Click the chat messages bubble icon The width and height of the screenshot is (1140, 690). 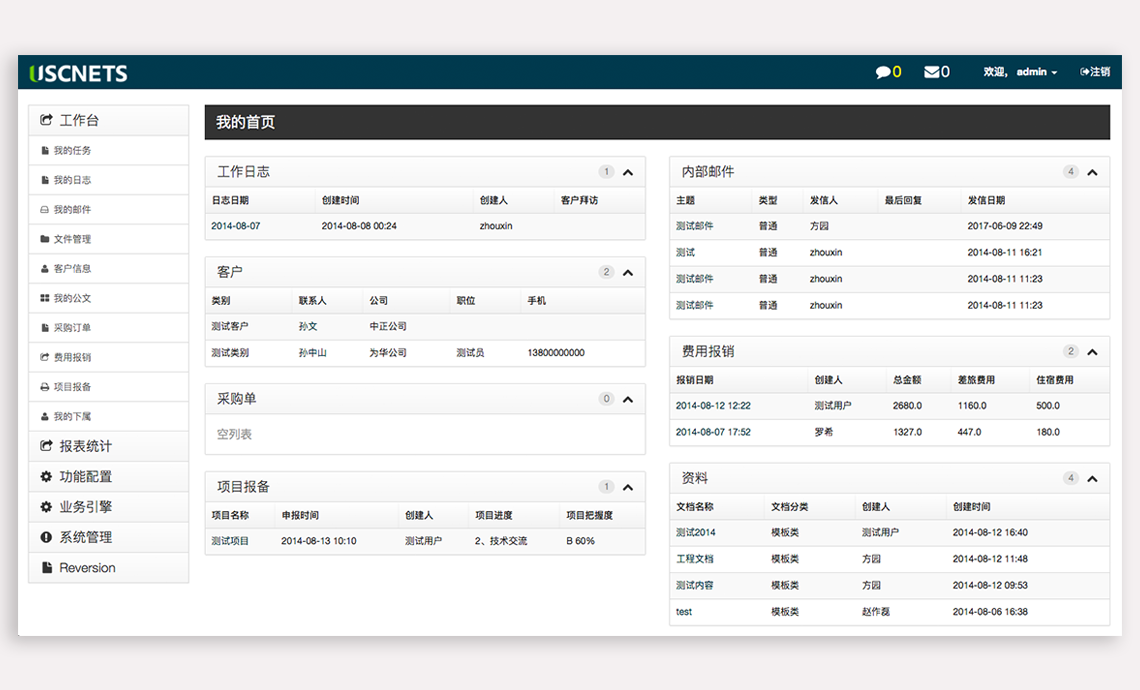coord(883,72)
